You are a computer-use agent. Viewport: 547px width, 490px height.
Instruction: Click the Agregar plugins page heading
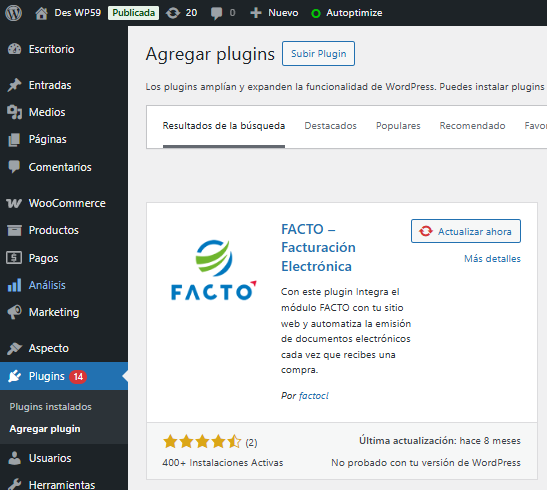(x=210, y=54)
